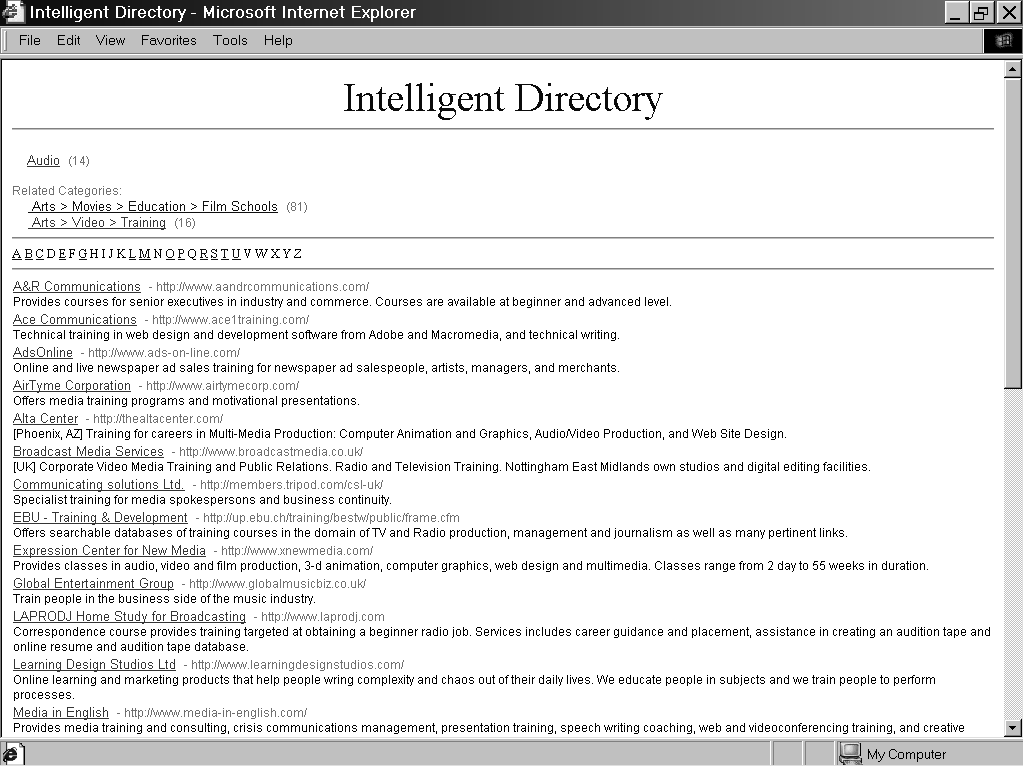
Task: Visit the A&R Communications listing
Action: point(77,287)
